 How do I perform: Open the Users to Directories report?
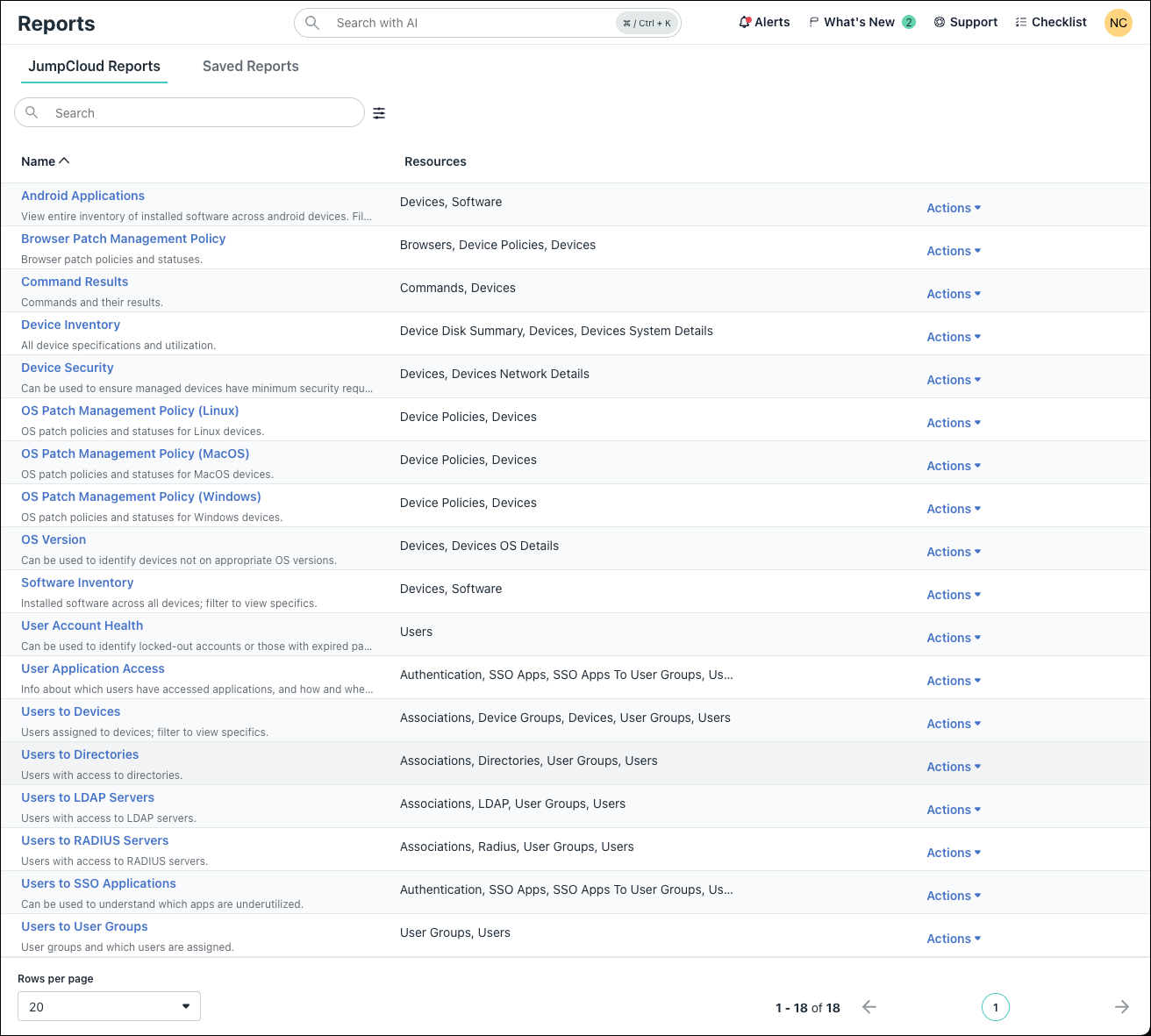(80, 754)
